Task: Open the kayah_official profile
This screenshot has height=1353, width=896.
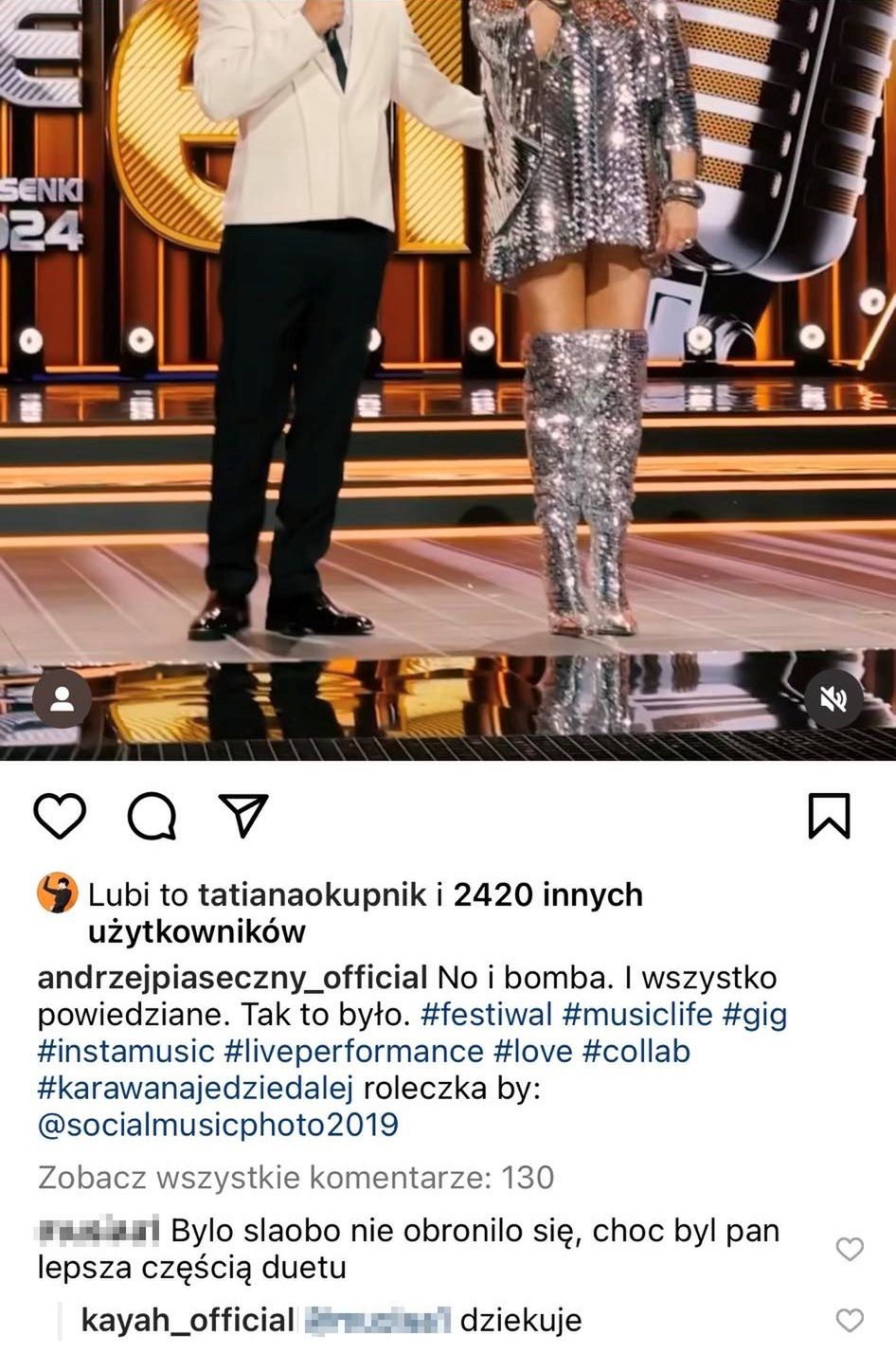Action: 188,1320
